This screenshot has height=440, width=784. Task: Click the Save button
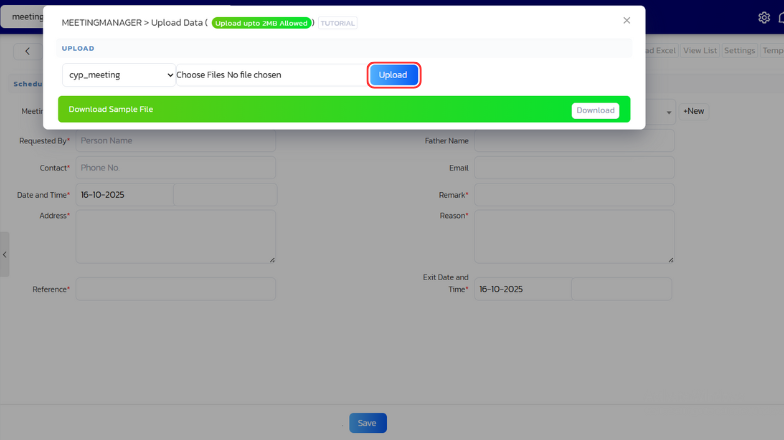point(367,423)
